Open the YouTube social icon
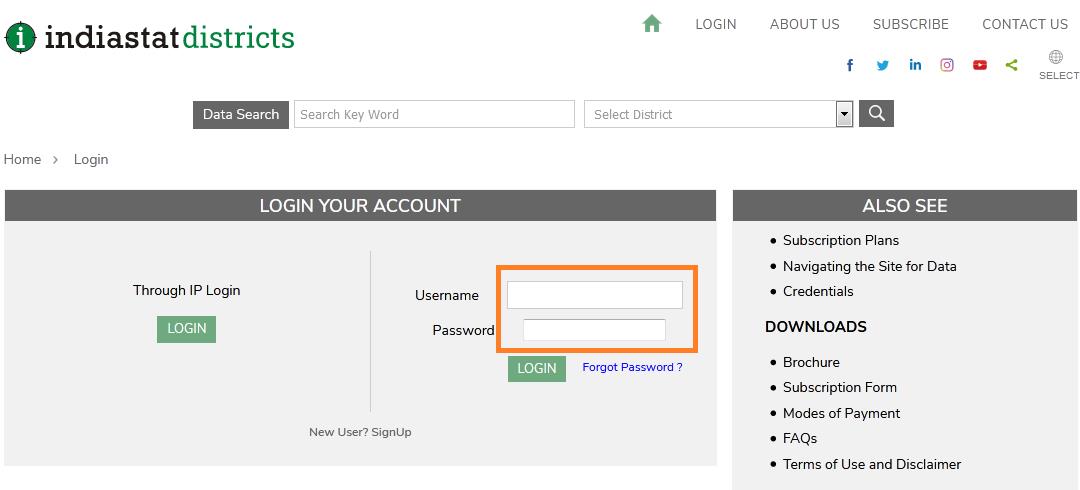The width and height of the screenshot is (1080, 490). pos(980,65)
